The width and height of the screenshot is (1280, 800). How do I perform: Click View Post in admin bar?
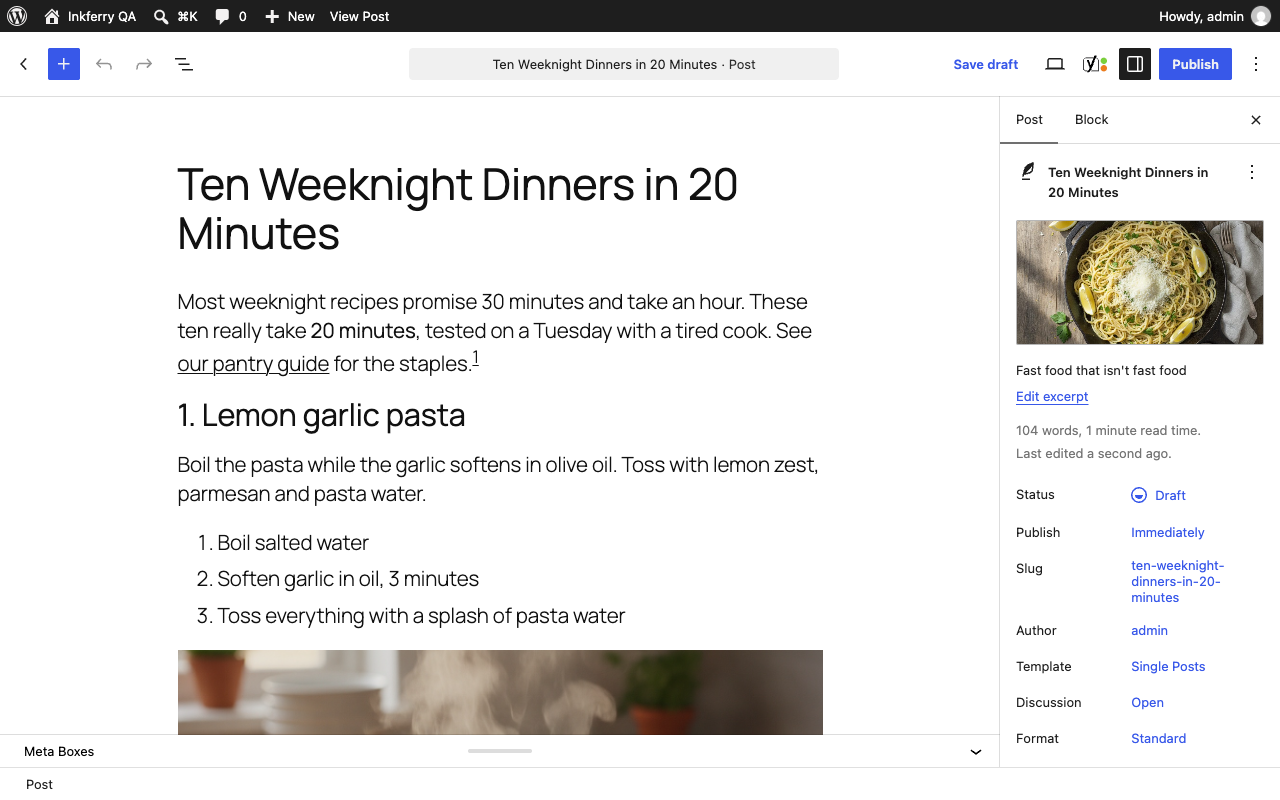[359, 16]
